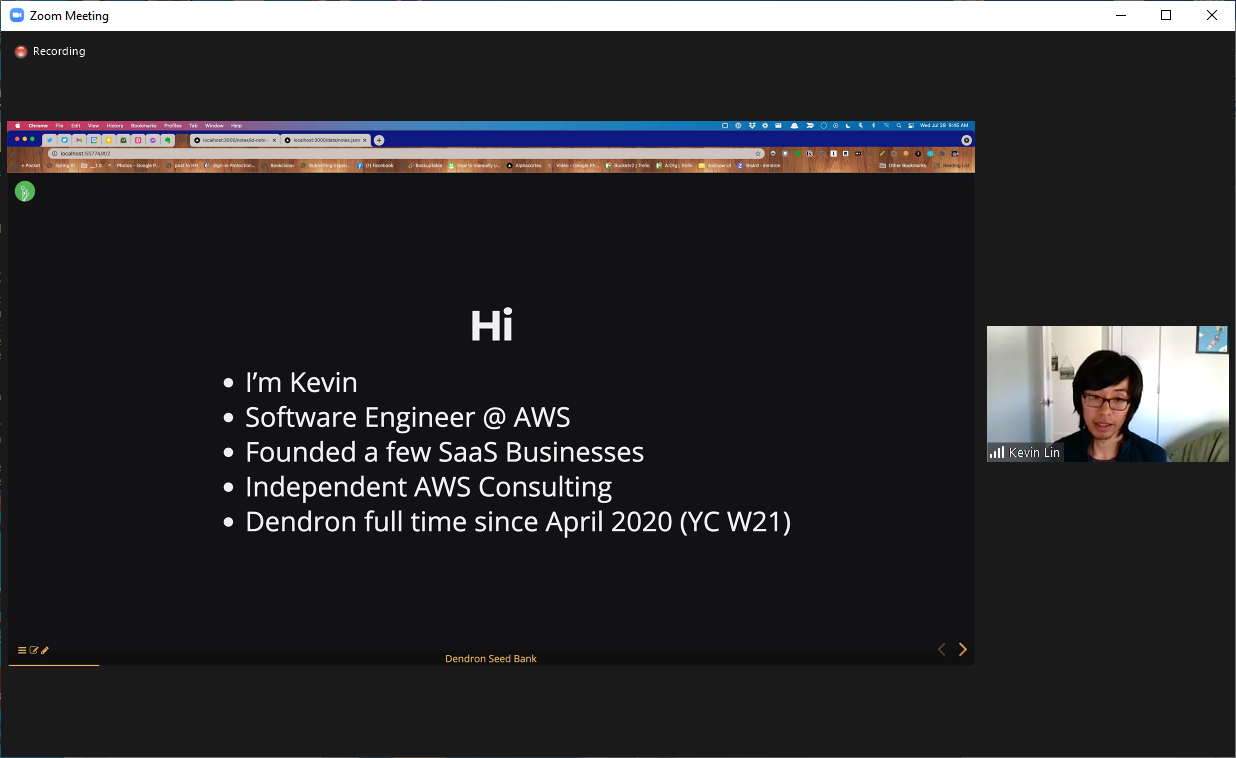This screenshot has height=758, width=1236.
Task: Minimize the Zoom Meeting window
Action: point(1120,15)
